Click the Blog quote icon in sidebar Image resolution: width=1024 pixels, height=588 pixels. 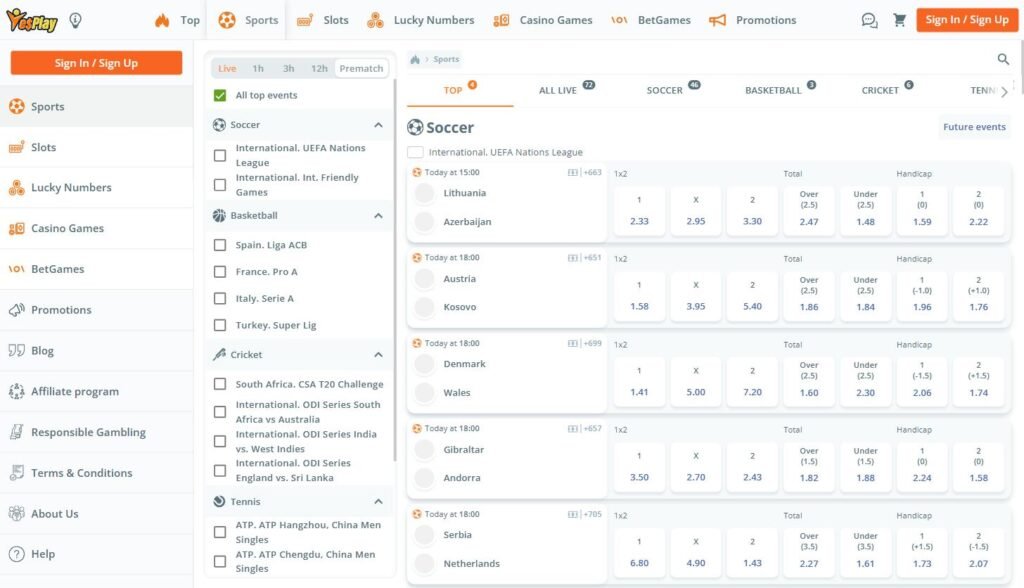(x=17, y=350)
